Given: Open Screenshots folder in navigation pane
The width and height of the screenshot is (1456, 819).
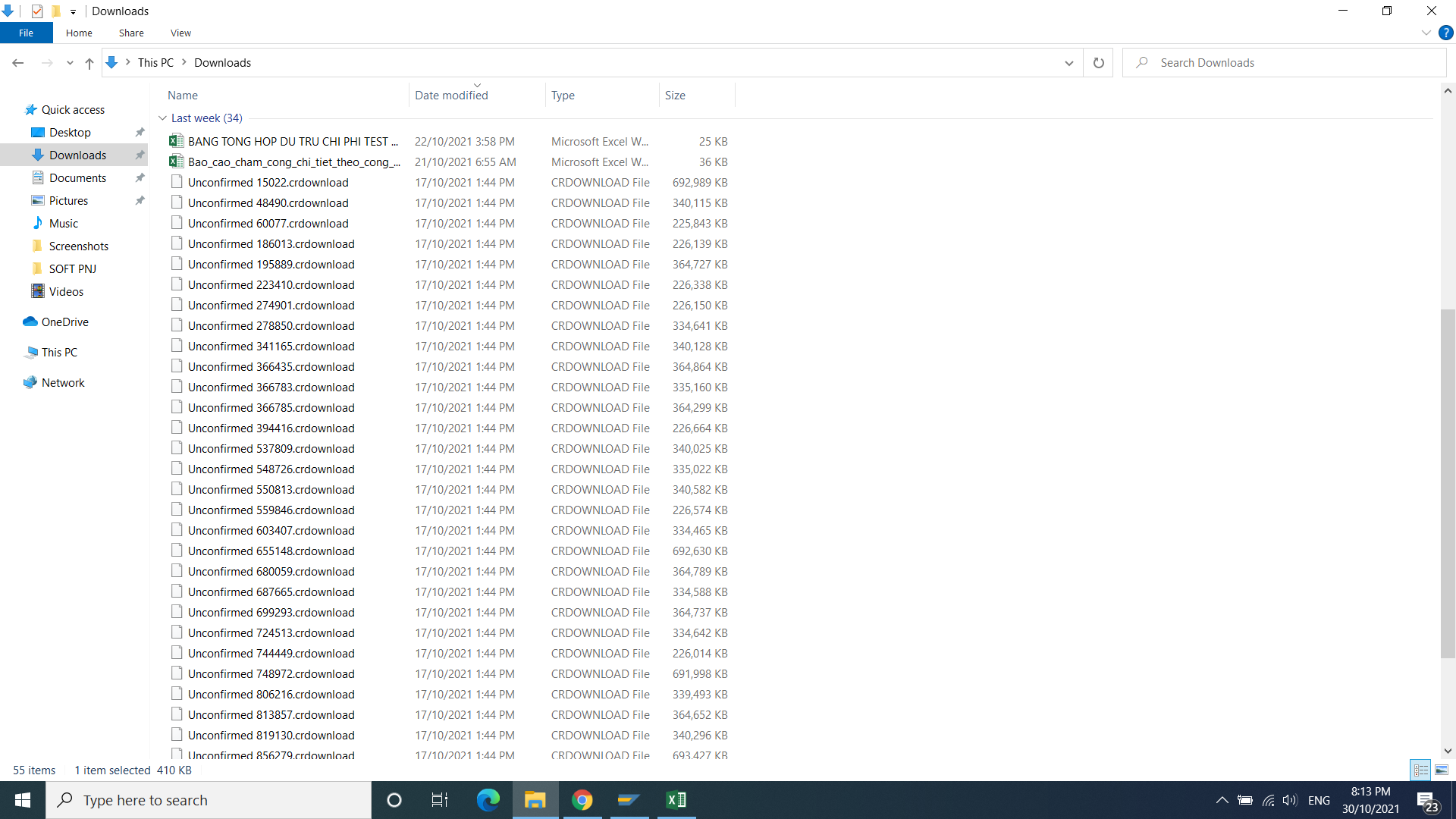Looking at the screenshot, I should (79, 246).
